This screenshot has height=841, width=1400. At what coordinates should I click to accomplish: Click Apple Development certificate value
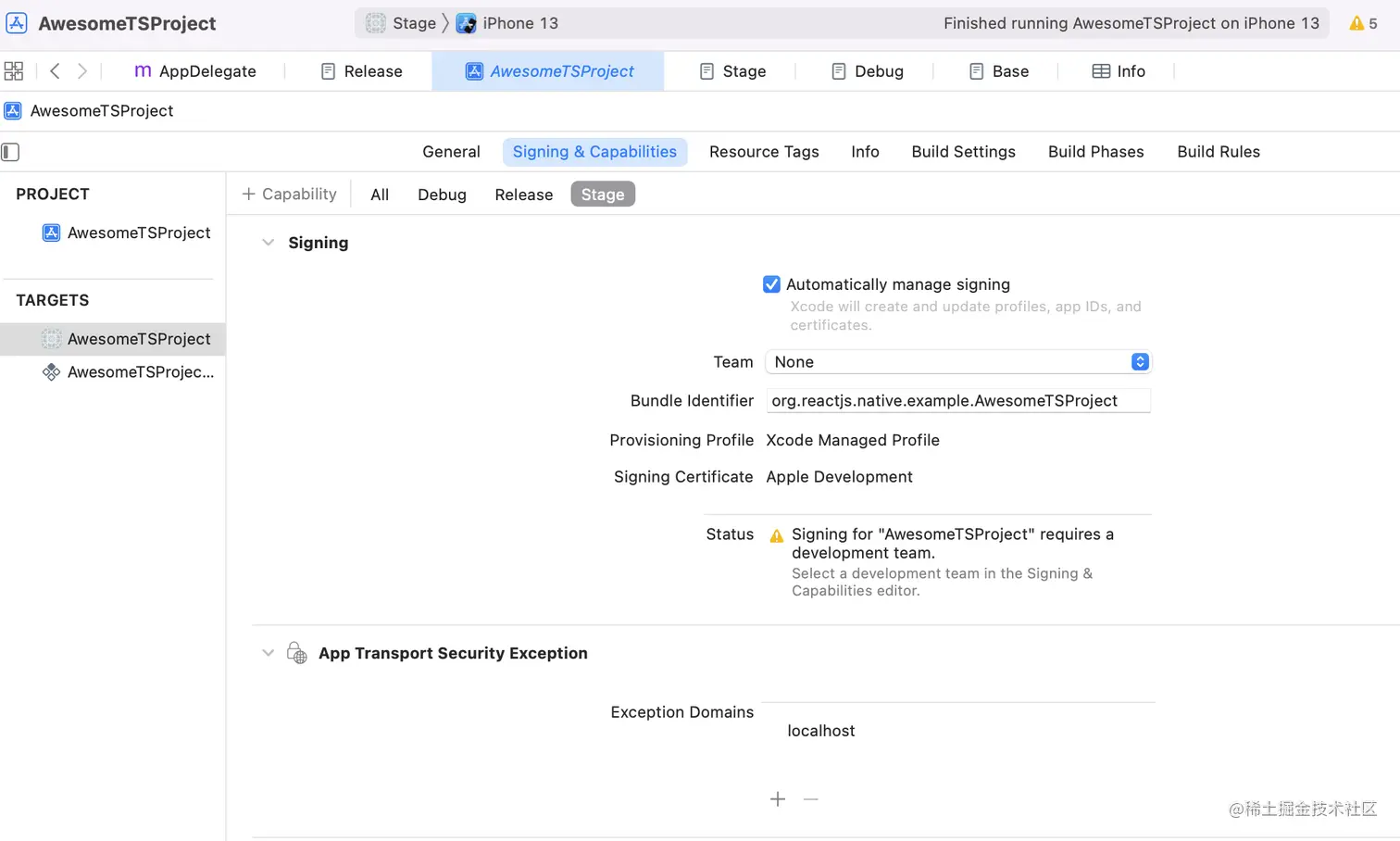click(x=839, y=477)
